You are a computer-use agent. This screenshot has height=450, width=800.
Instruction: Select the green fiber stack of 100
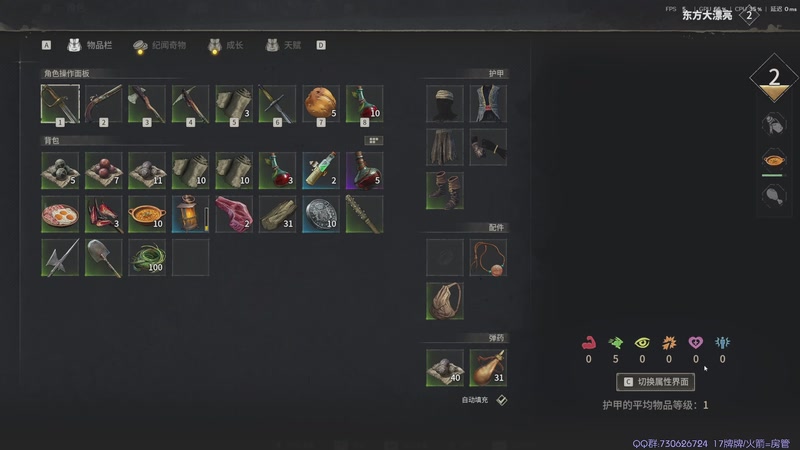click(x=147, y=258)
